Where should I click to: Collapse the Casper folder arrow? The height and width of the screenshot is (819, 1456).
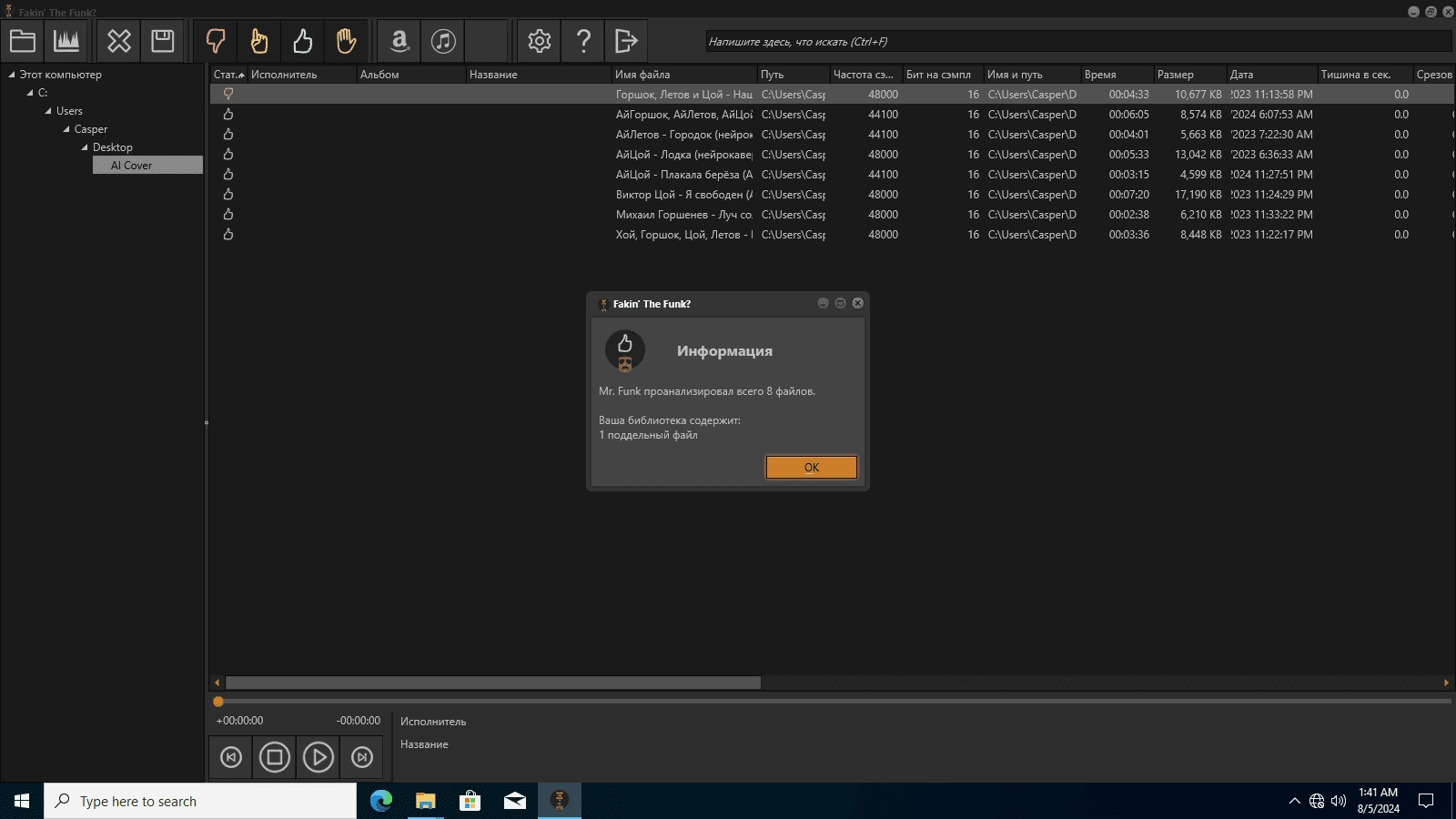(66, 129)
